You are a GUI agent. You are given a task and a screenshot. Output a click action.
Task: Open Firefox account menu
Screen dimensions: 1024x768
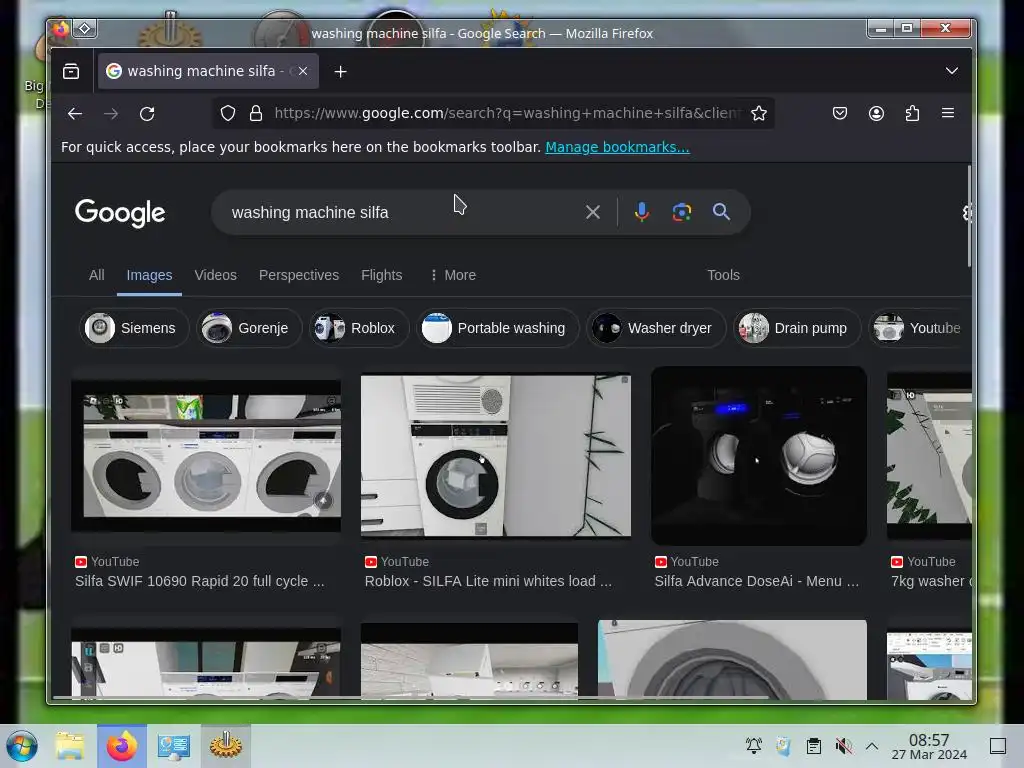coord(876,114)
